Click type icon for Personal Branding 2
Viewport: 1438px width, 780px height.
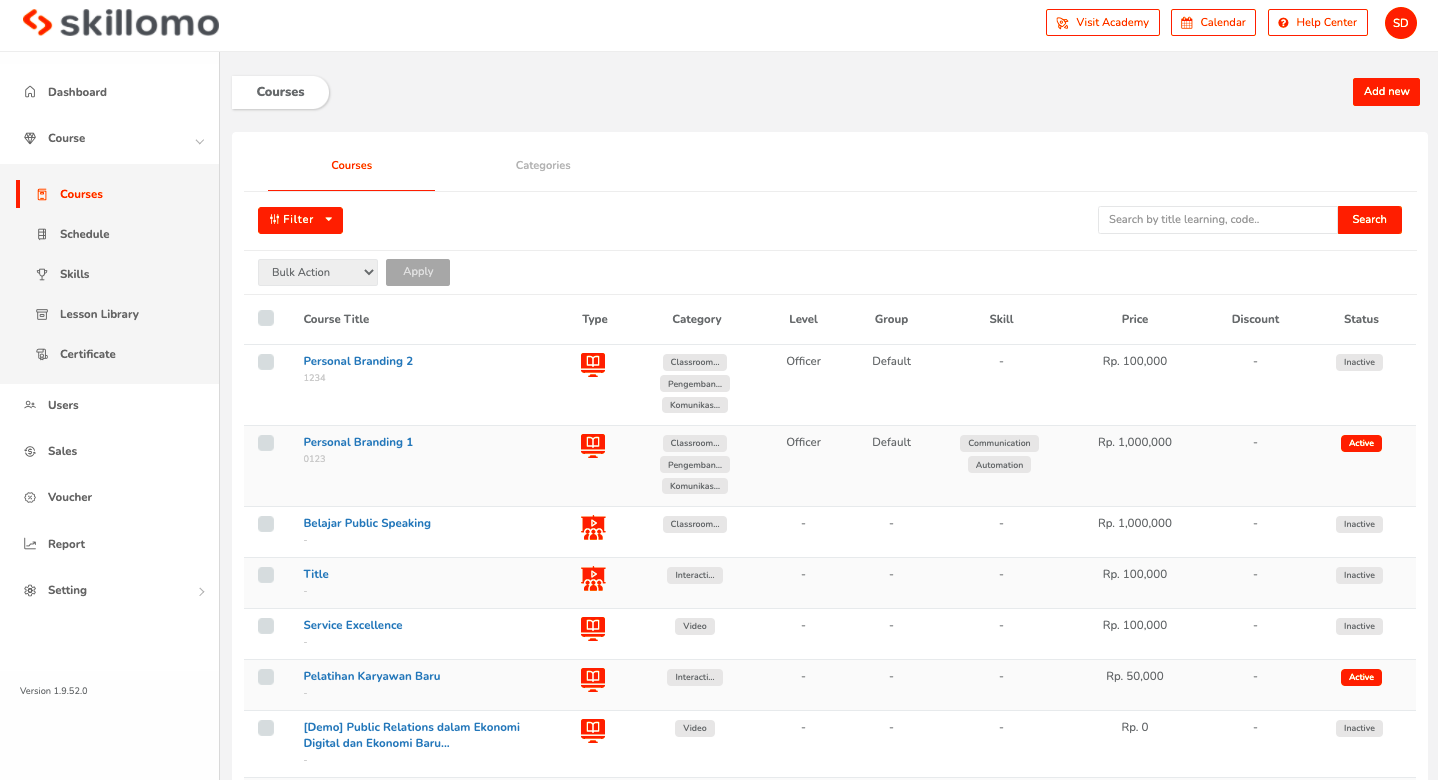(593, 364)
